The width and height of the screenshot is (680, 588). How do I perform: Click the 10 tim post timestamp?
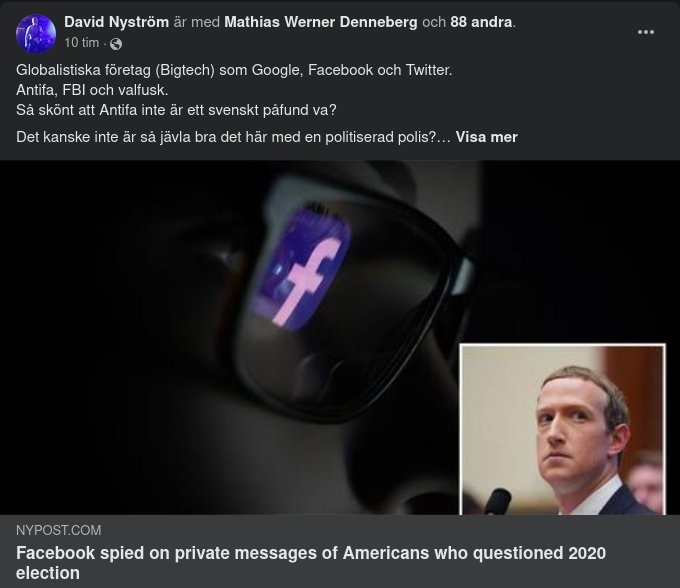tap(82, 42)
